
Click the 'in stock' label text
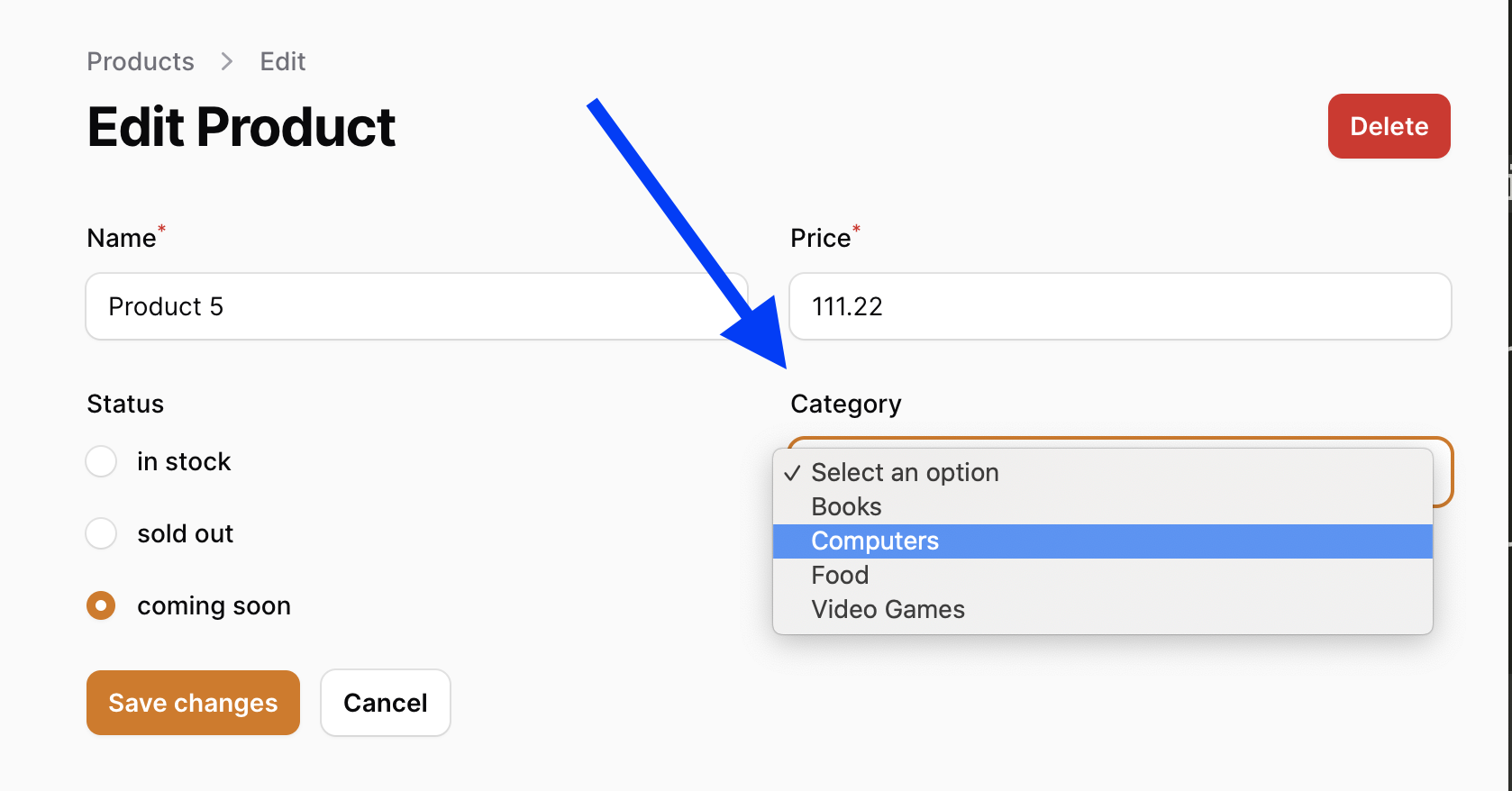coord(184,461)
